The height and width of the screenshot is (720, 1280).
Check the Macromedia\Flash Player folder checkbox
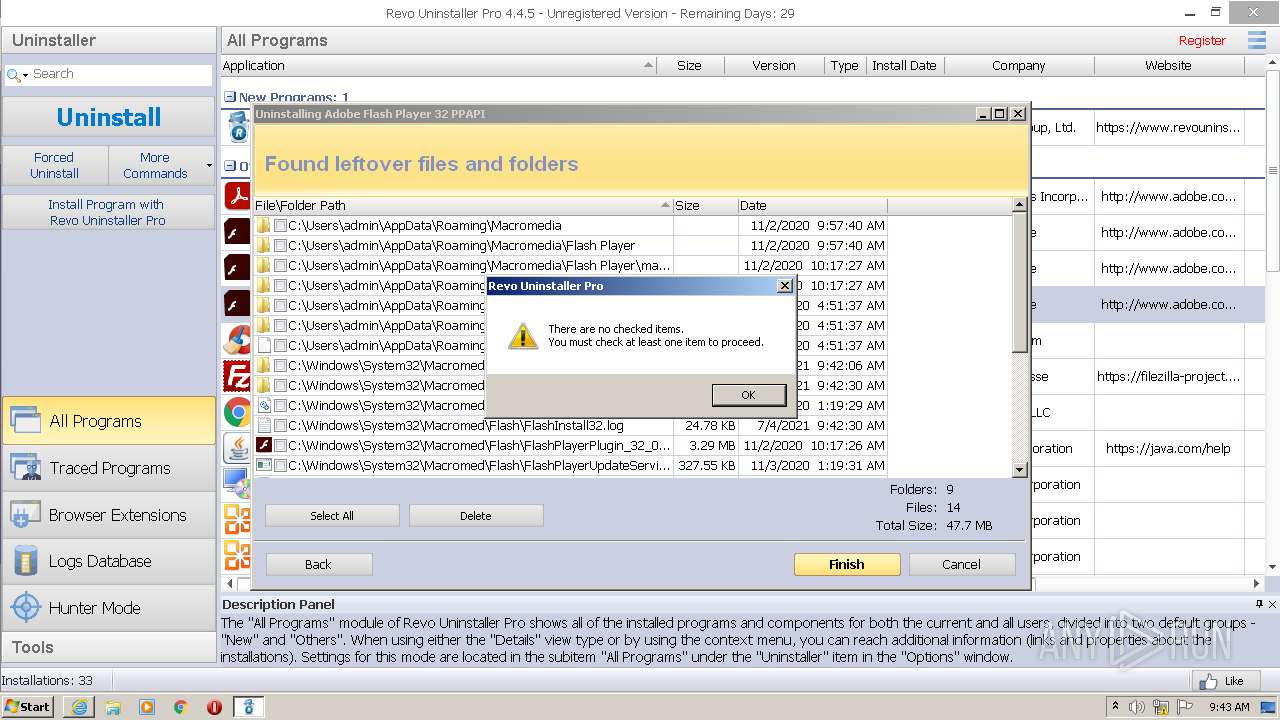281,246
